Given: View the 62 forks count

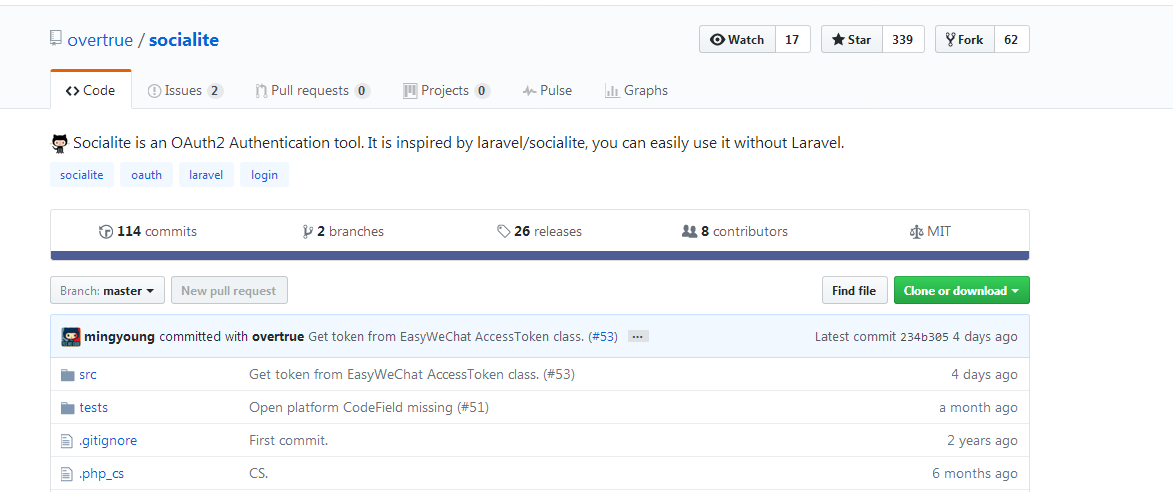Looking at the screenshot, I should pos(1011,40).
